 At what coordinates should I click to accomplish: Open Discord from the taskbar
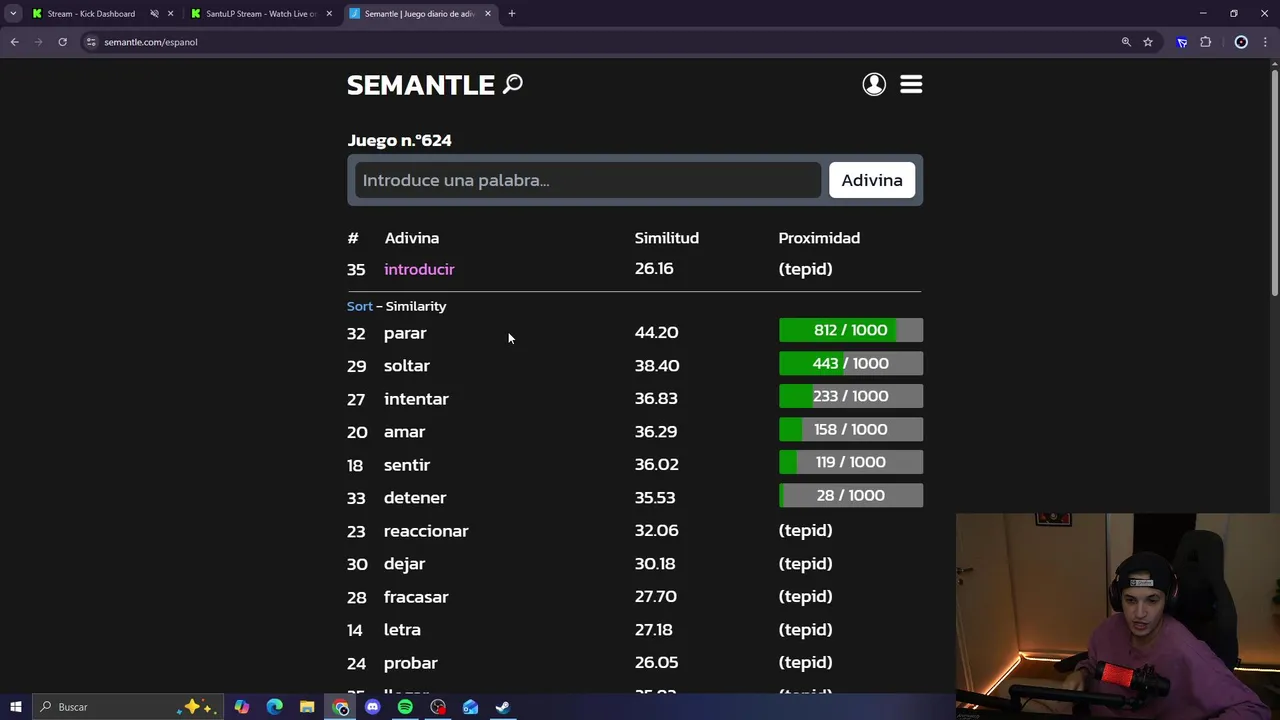tap(373, 707)
